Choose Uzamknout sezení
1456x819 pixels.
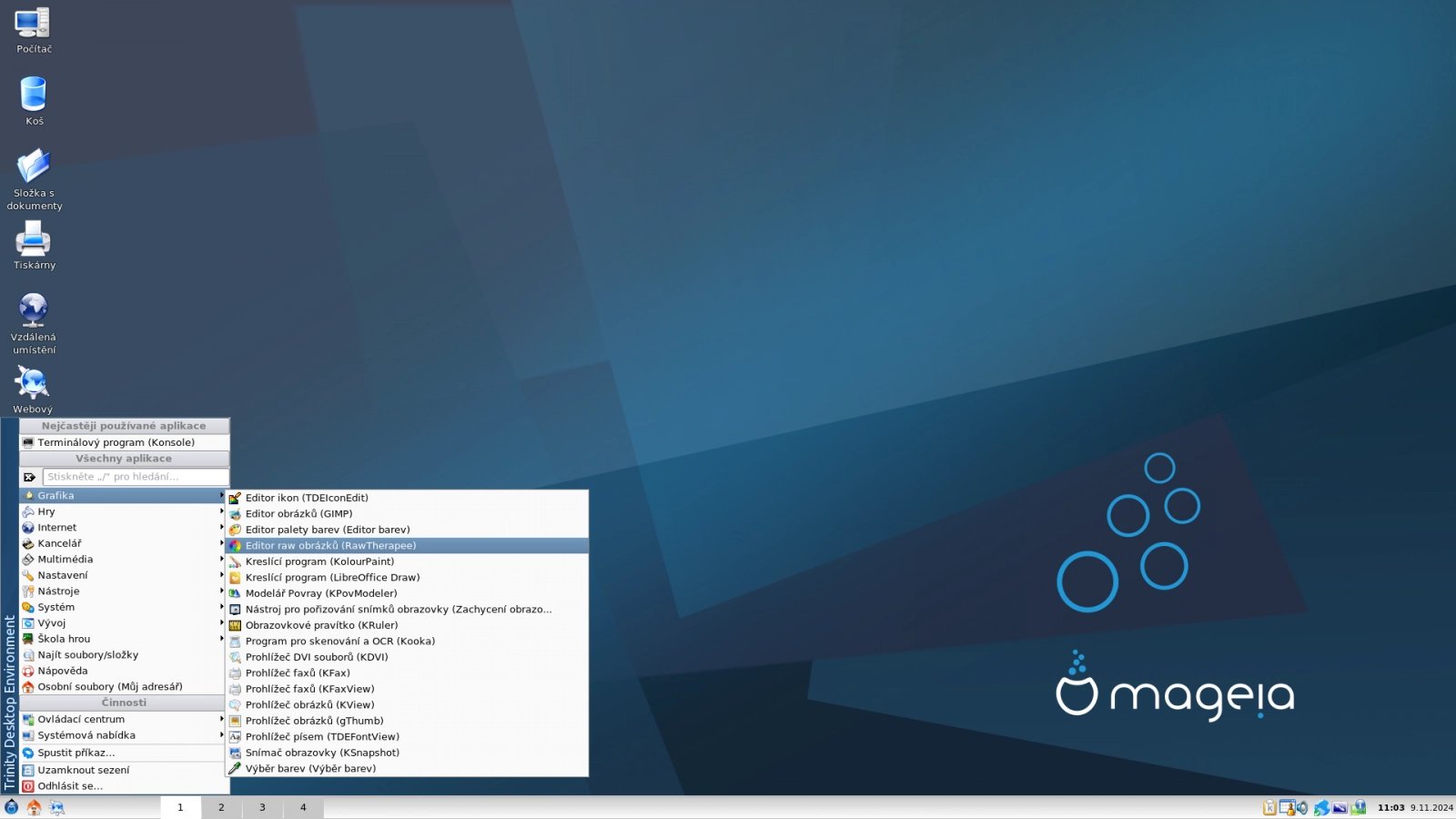[x=123, y=770]
